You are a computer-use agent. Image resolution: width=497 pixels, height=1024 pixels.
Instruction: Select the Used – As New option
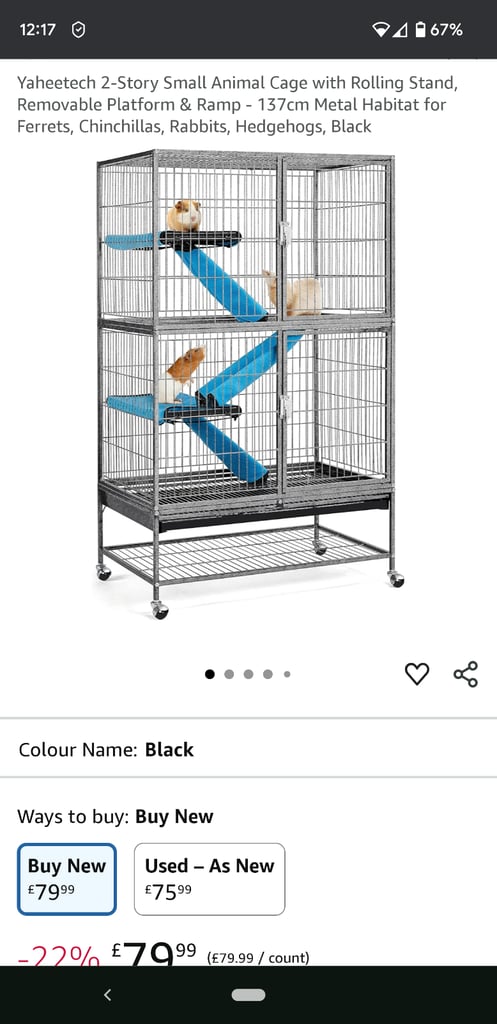pyautogui.click(x=210, y=879)
